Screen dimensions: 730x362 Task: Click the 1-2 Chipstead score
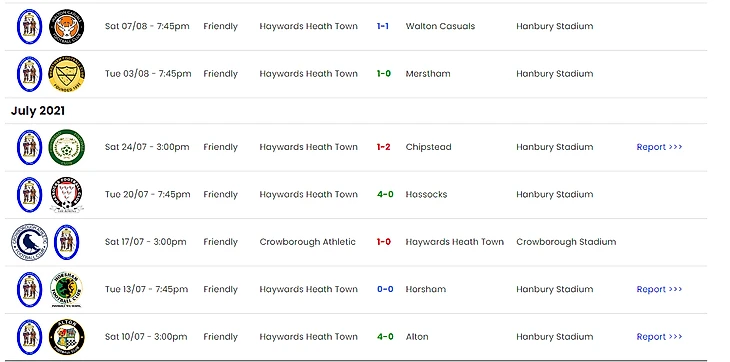[x=384, y=147]
